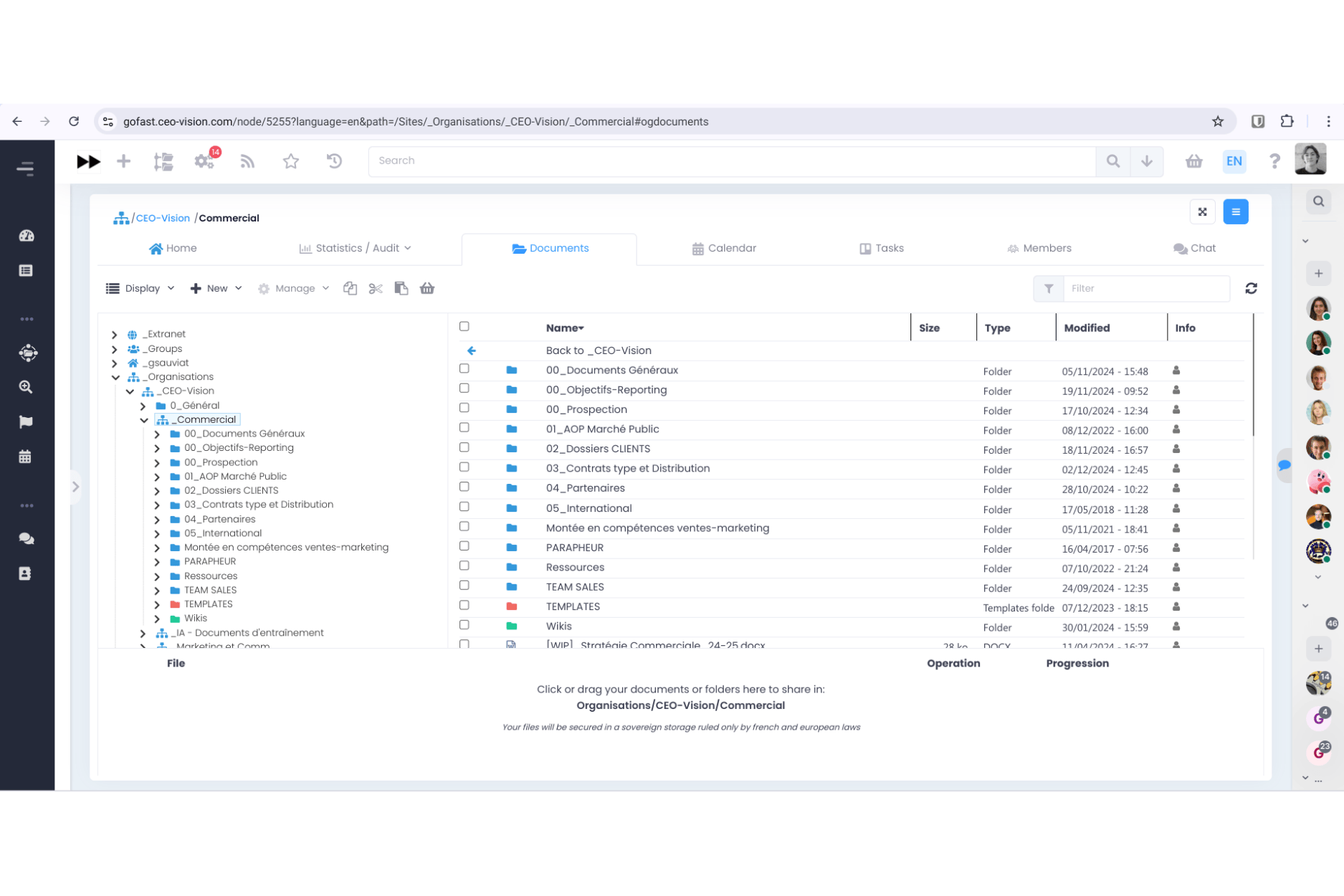The image size is (1344, 896).
Task: Open the Display dropdown
Action: [140, 289]
